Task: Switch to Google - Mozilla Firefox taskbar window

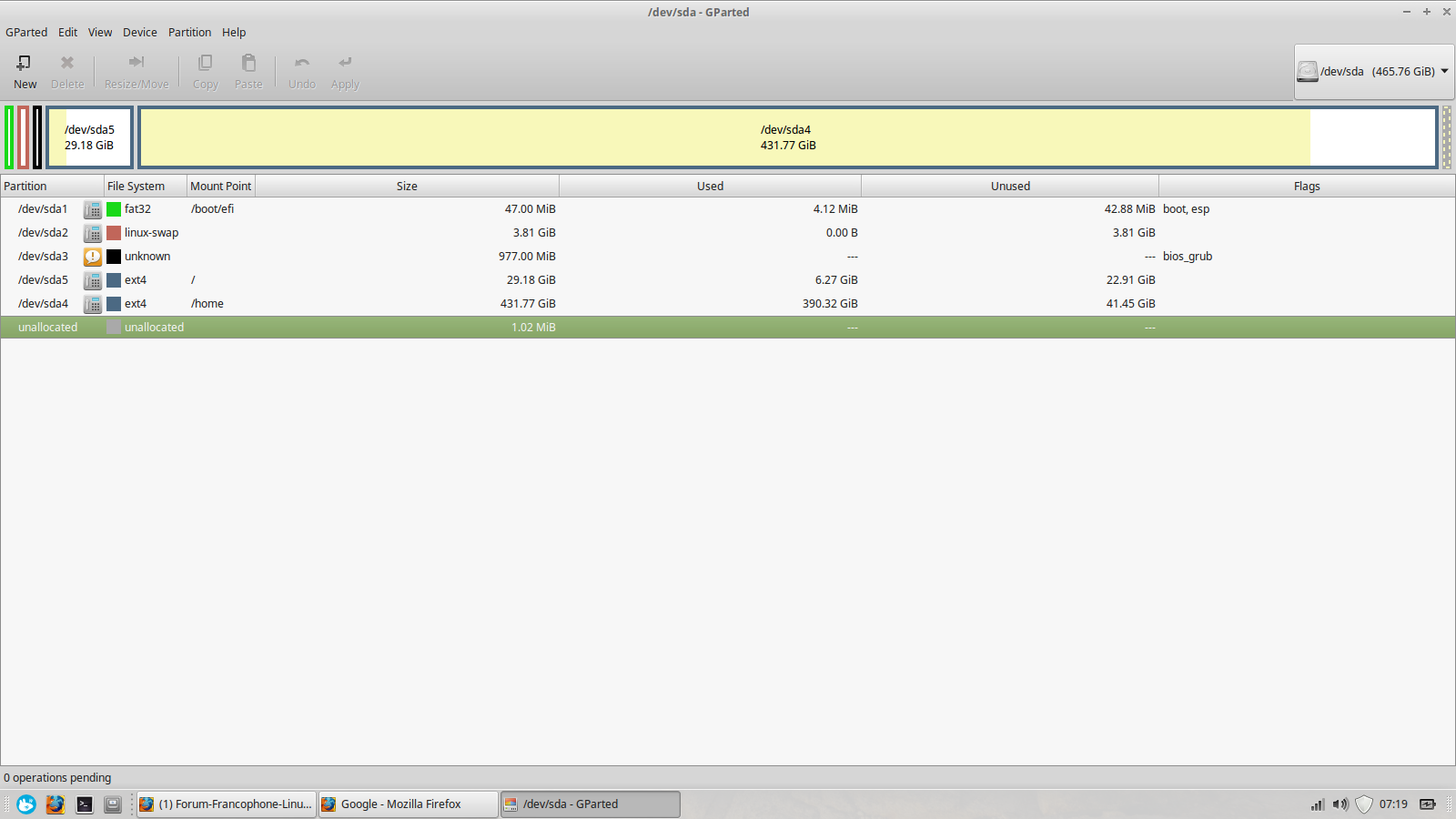Action: click(409, 804)
